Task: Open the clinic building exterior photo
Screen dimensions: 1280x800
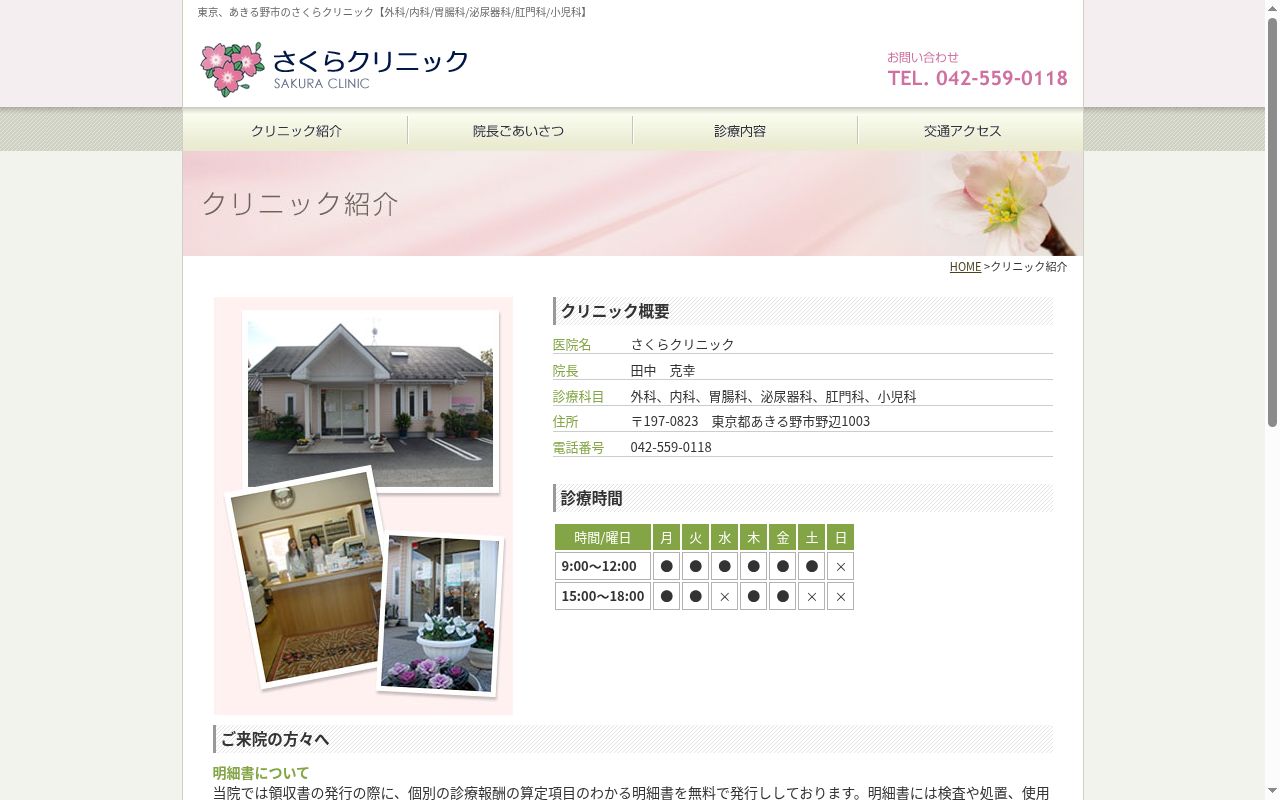Action: click(370, 400)
